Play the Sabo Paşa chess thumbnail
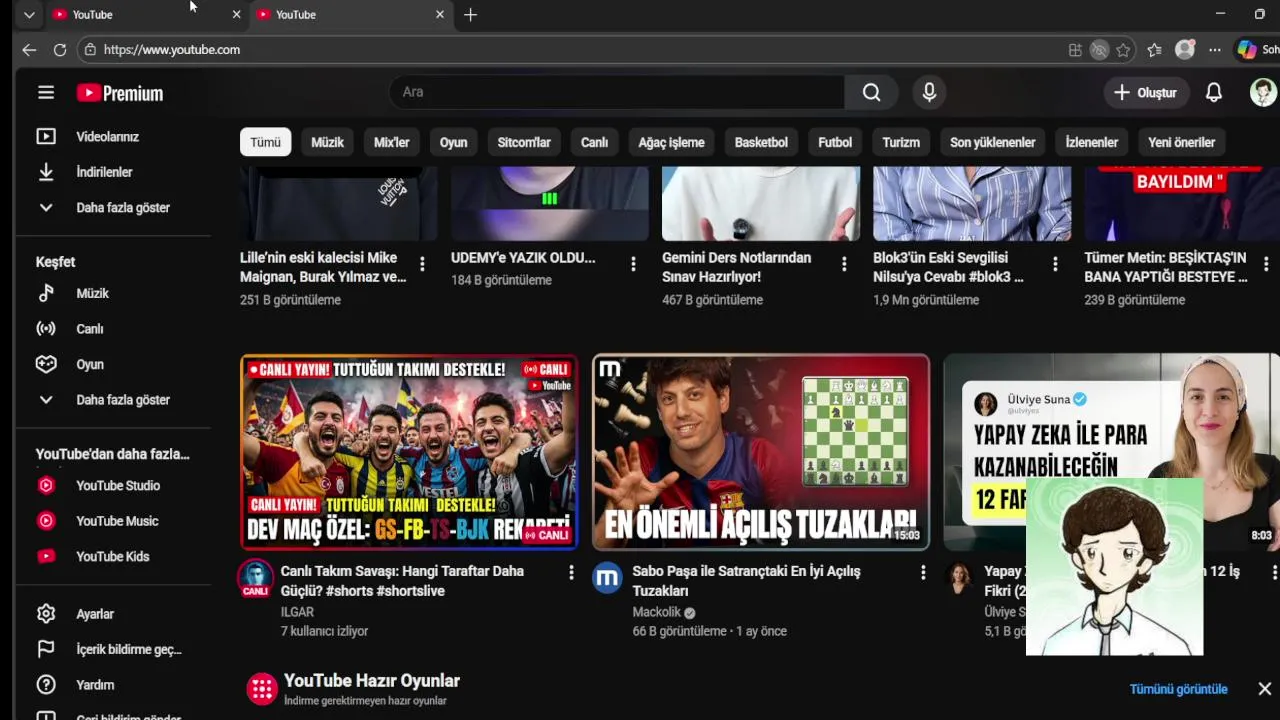Image resolution: width=1280 pixels, height=720 pixels. pyautogui.click(x=761, y=452)
